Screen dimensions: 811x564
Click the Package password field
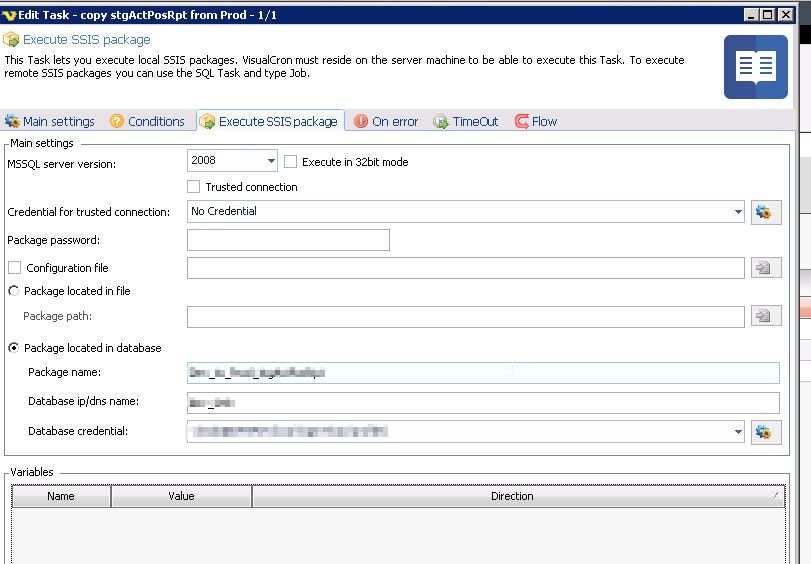[288, 240]
